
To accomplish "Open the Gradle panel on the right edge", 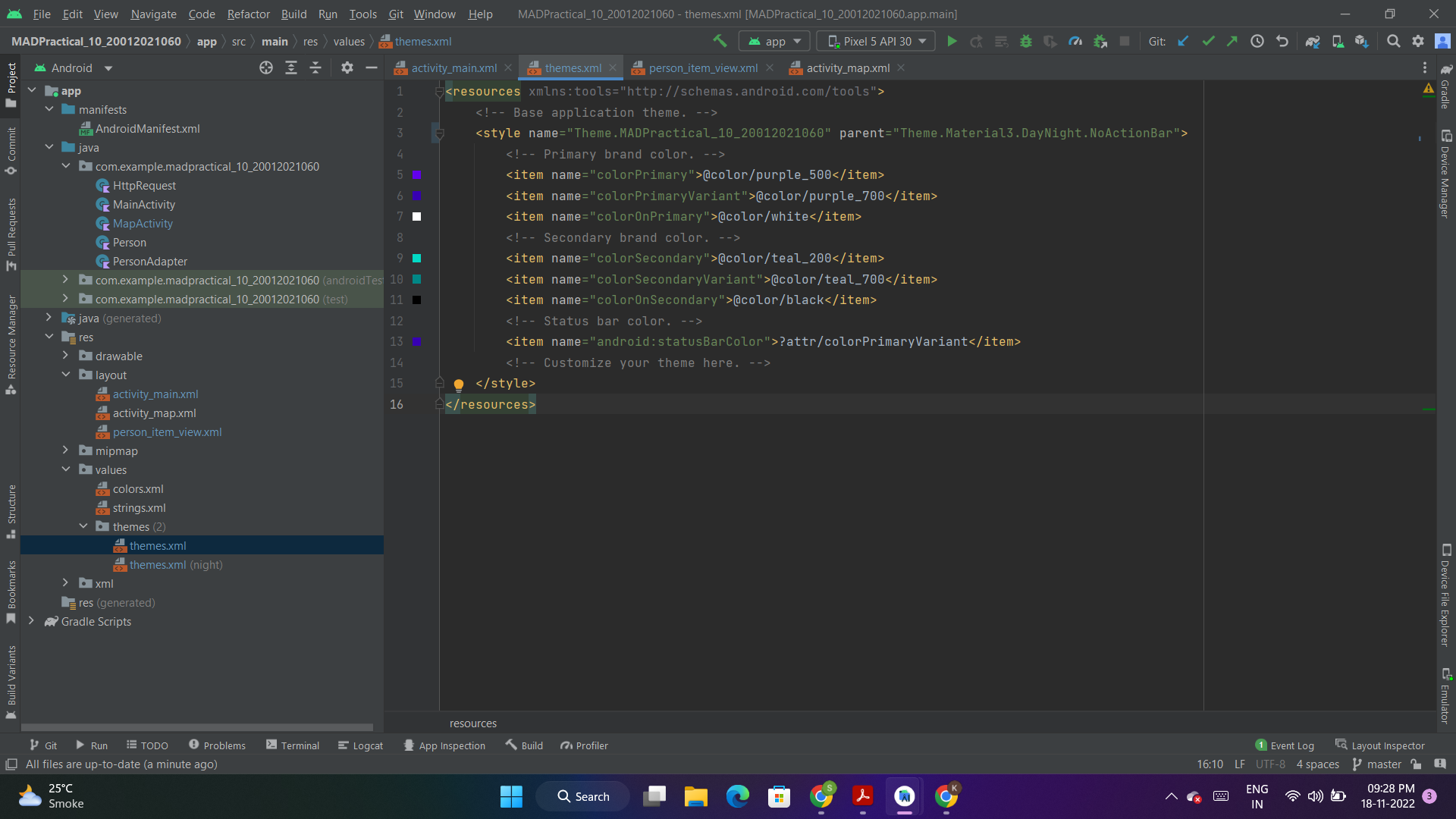I will [x=1447, y=99].
